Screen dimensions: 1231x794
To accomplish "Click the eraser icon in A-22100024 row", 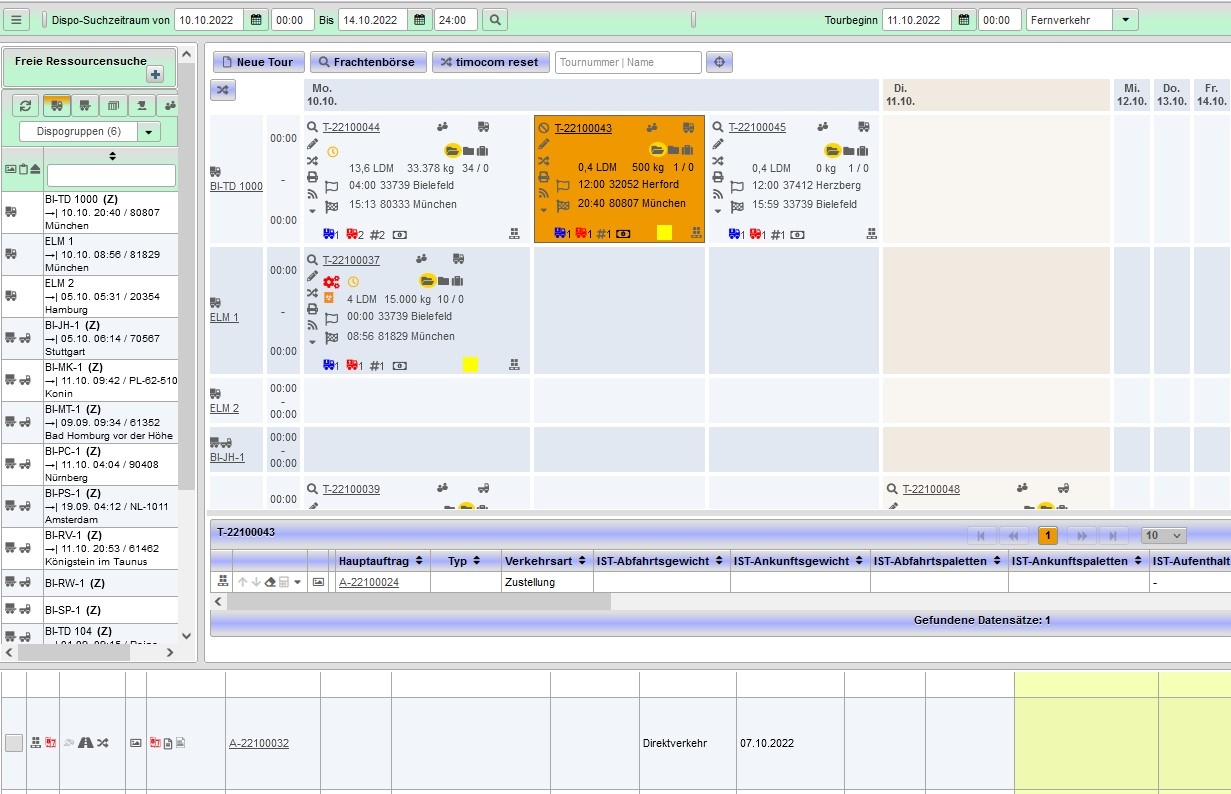I will (x=270, y=582).
